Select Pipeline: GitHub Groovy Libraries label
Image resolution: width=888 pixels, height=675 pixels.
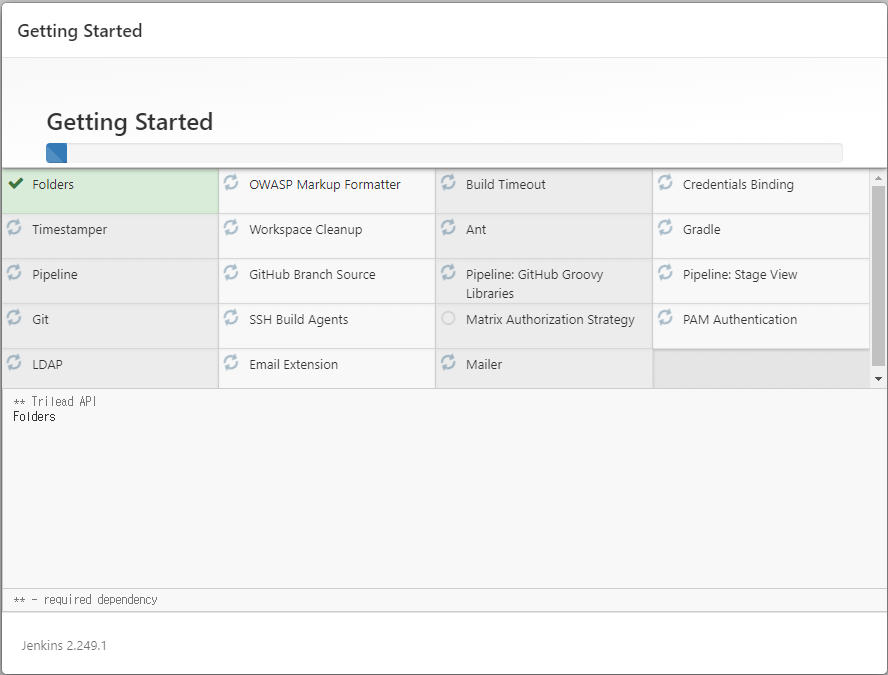tap(535, 284)
